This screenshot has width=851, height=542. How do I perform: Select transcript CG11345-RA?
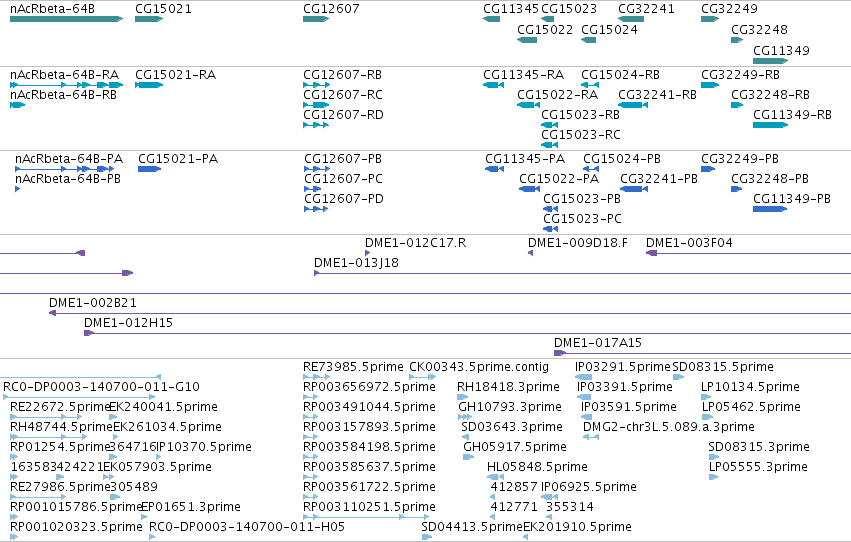(493, 85)
